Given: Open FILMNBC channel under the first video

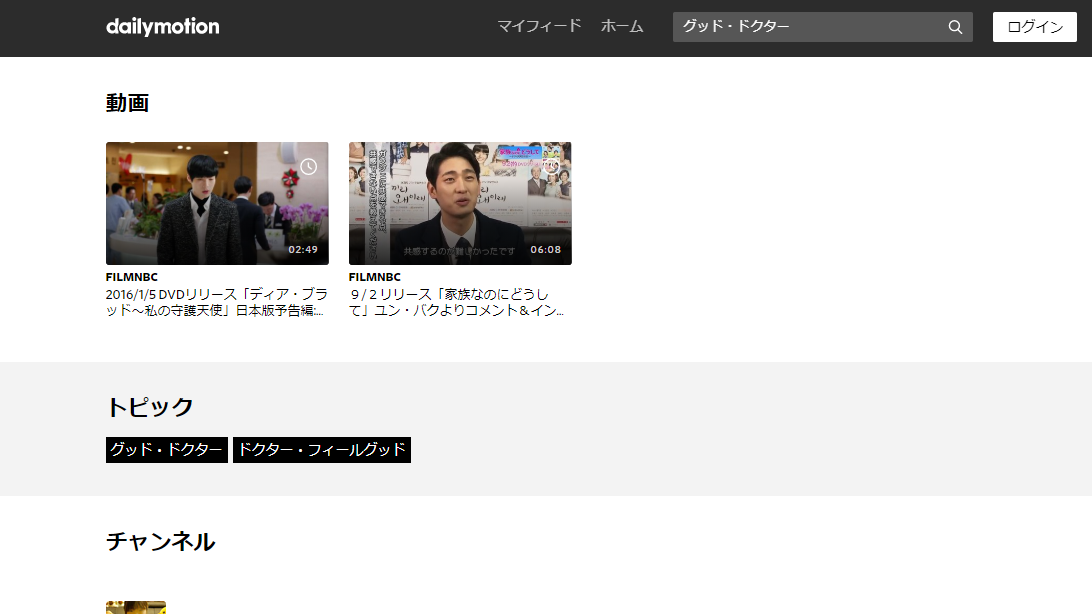Looking at the screenshot, I should [132, 277].
